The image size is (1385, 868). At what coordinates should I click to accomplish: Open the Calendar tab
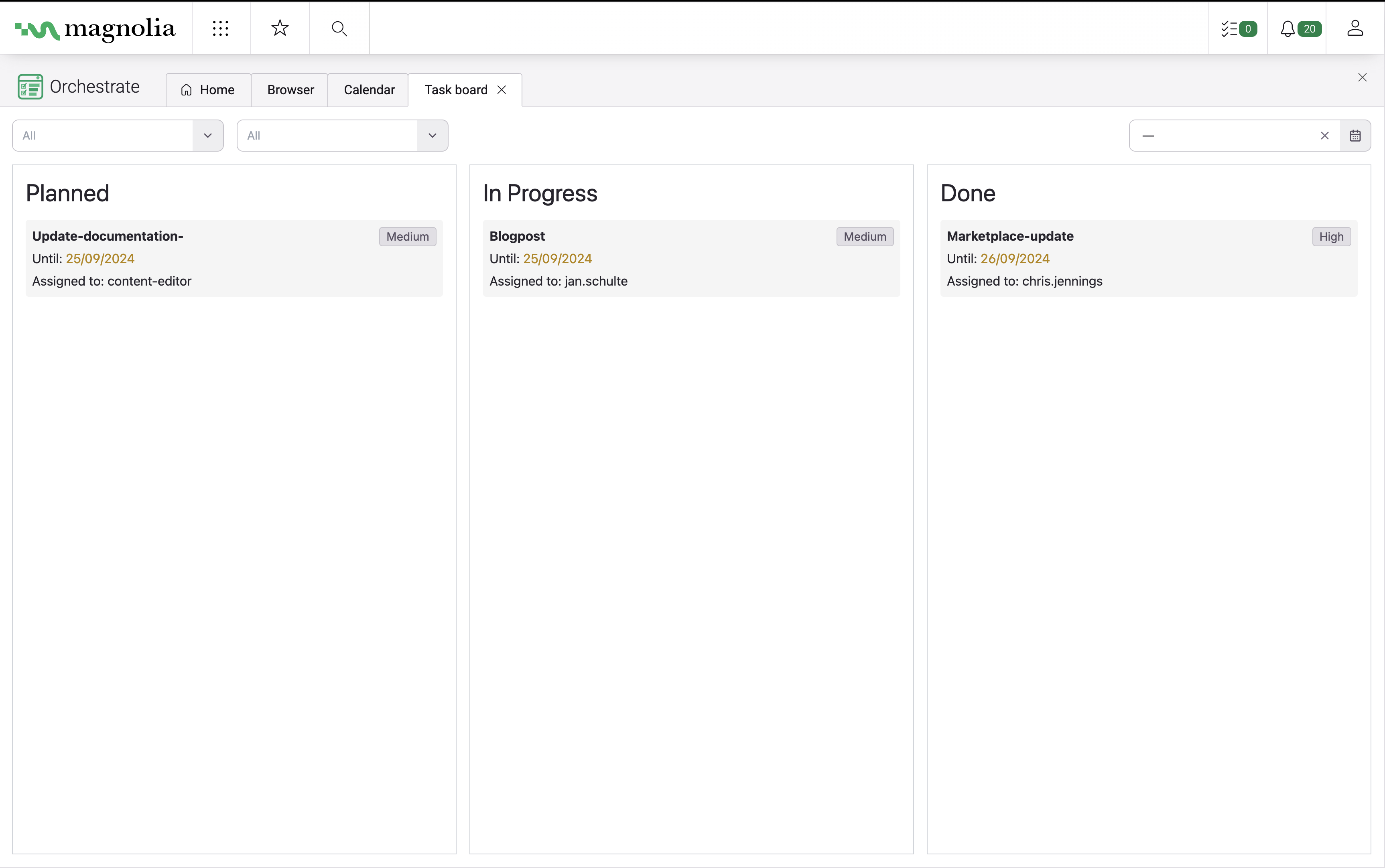click(369, 90)
